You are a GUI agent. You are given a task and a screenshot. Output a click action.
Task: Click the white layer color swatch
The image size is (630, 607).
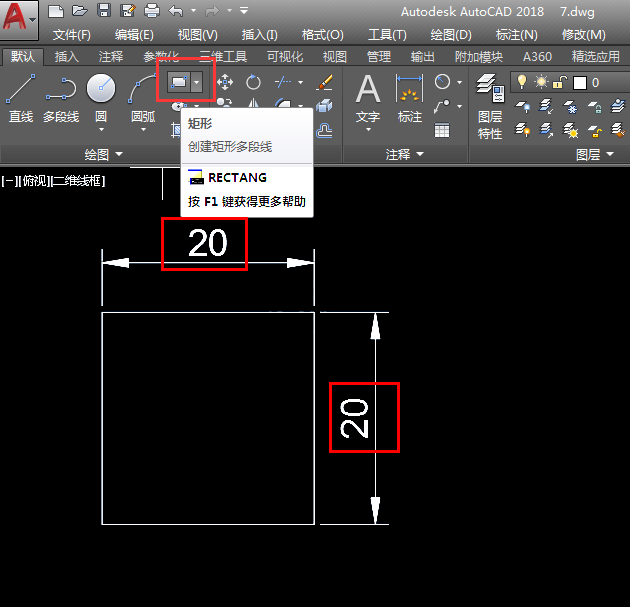(x=579, y=83)
